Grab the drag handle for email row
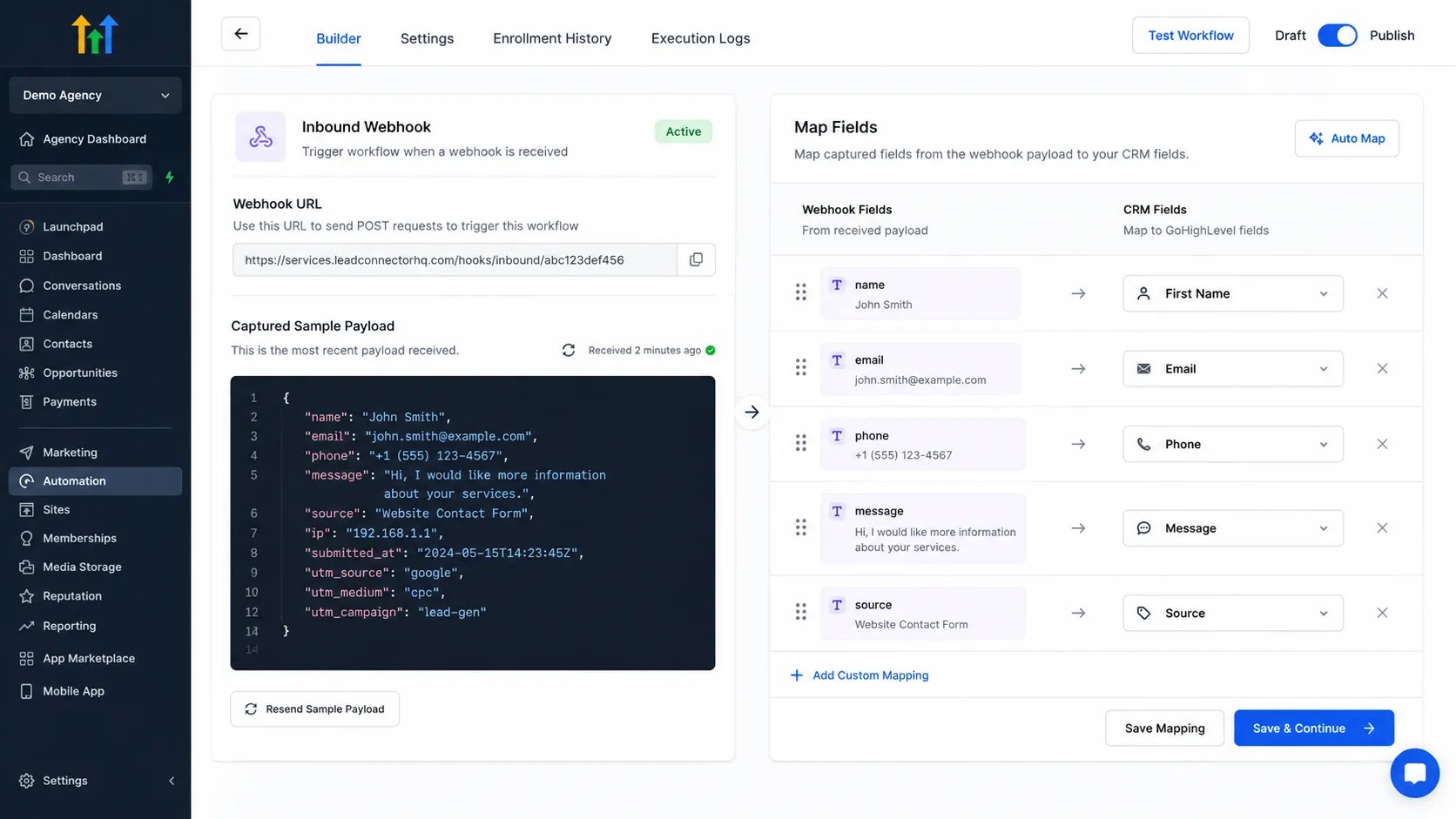This screenshot has width=1456, height=819. pyautogui.click(x=800, y=367)
